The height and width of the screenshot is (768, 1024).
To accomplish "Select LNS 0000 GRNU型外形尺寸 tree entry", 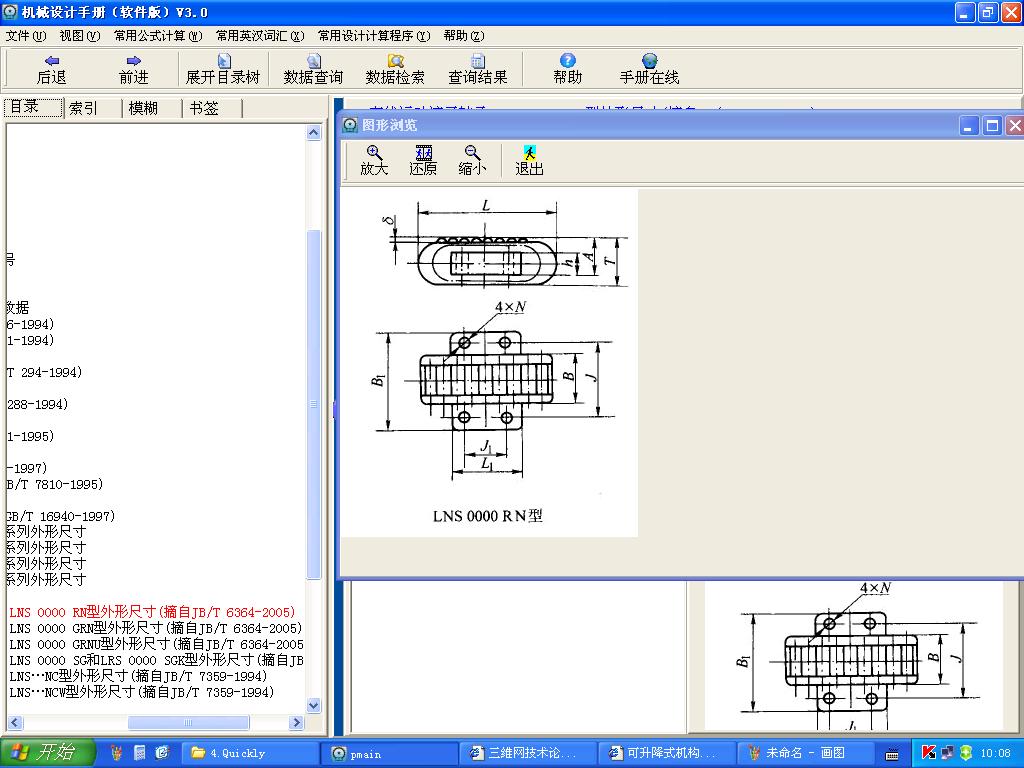I will click(x=156, y=644).
